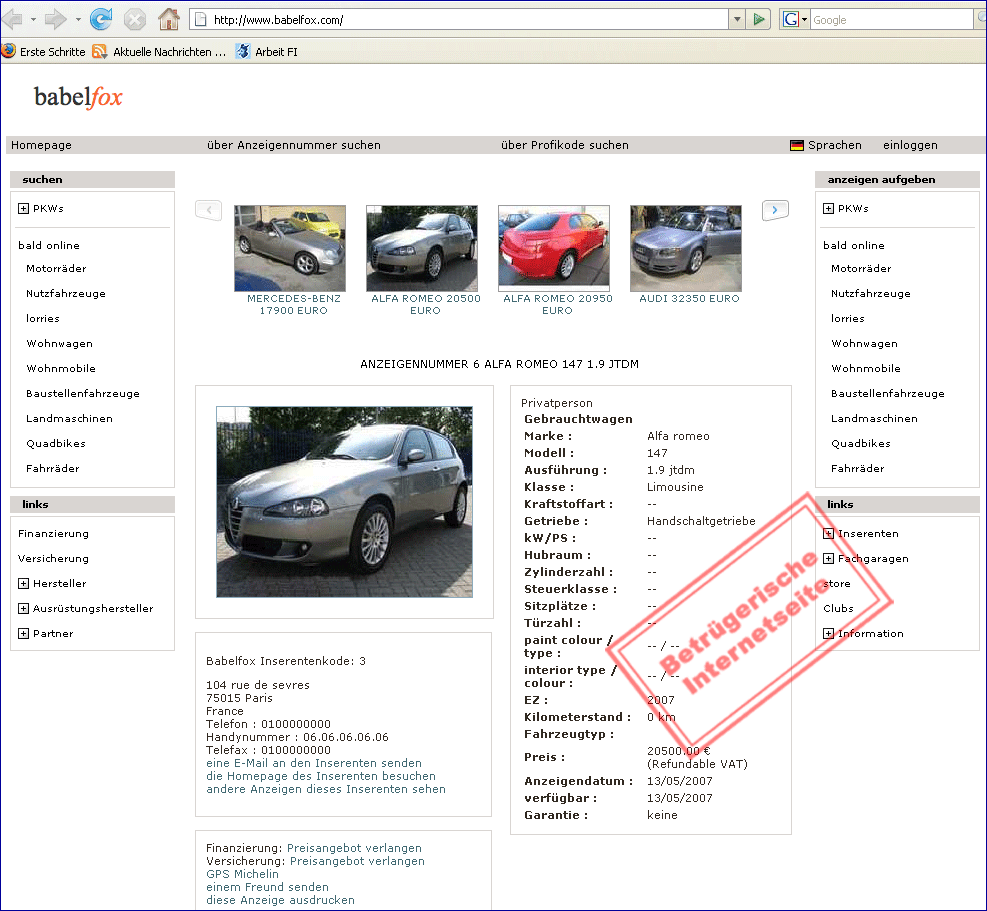Click the Versicherung link in left links

[x=54, y=558]
